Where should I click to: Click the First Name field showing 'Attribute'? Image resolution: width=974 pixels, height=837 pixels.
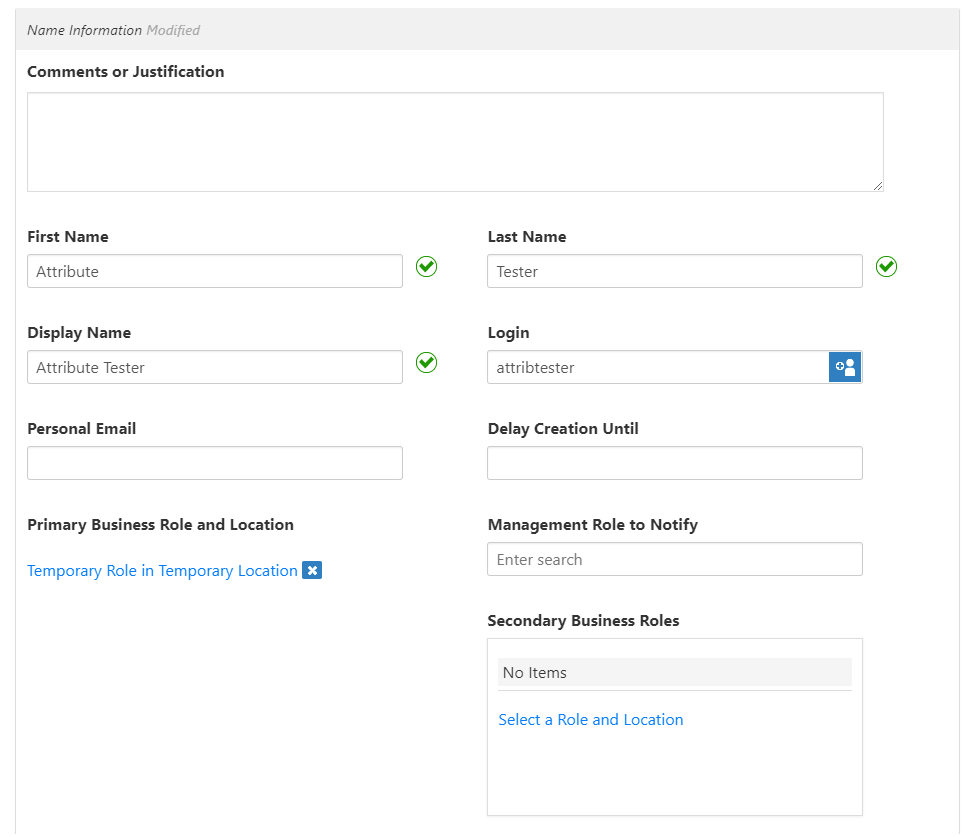(214, 270)
